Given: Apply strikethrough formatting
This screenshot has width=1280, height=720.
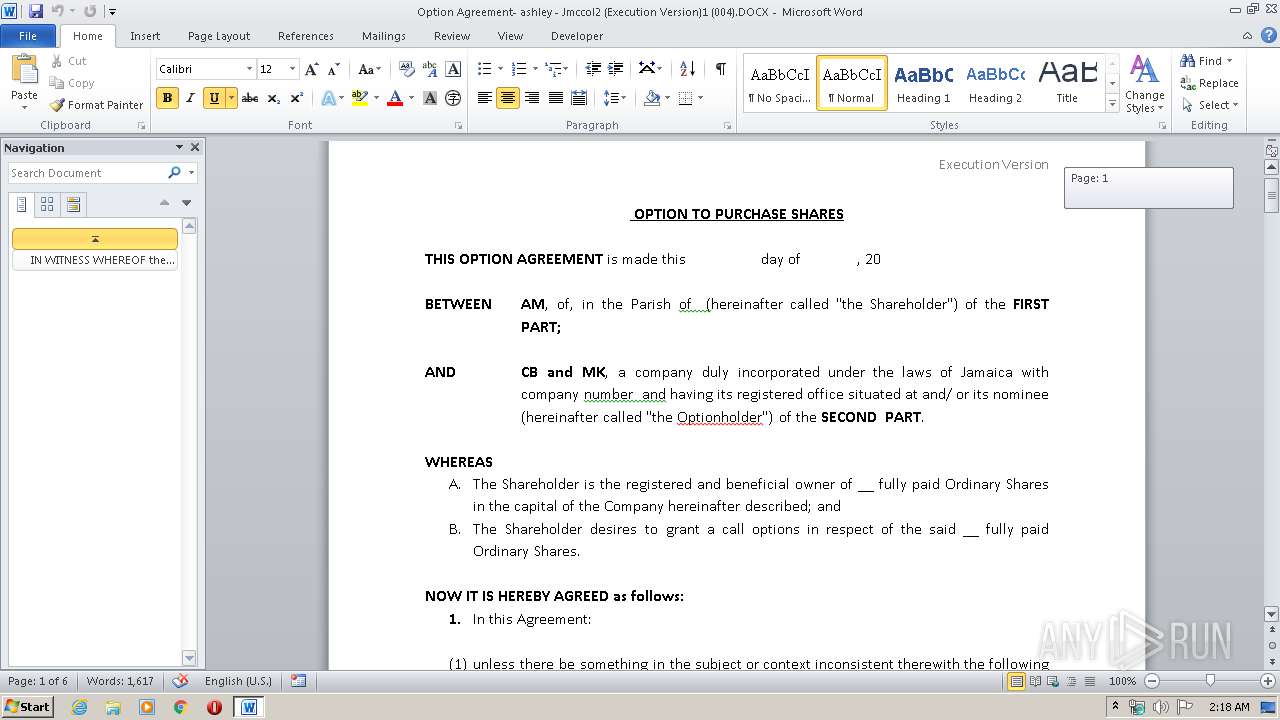Looking at the screenshot, I should click(250, 98).
